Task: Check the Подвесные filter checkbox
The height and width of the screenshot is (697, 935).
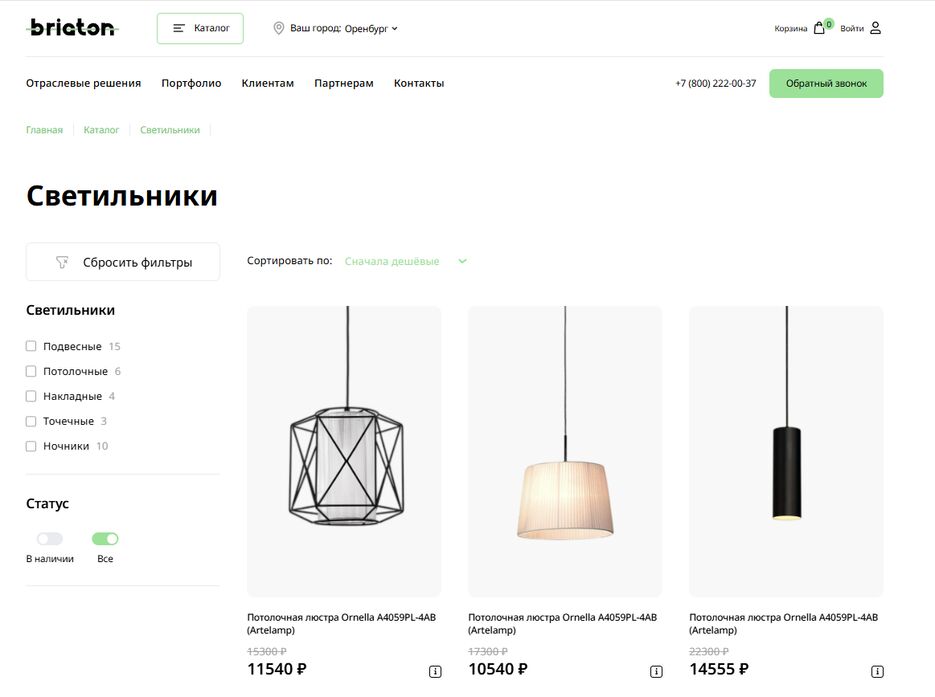Action: (x=31, y=346)
